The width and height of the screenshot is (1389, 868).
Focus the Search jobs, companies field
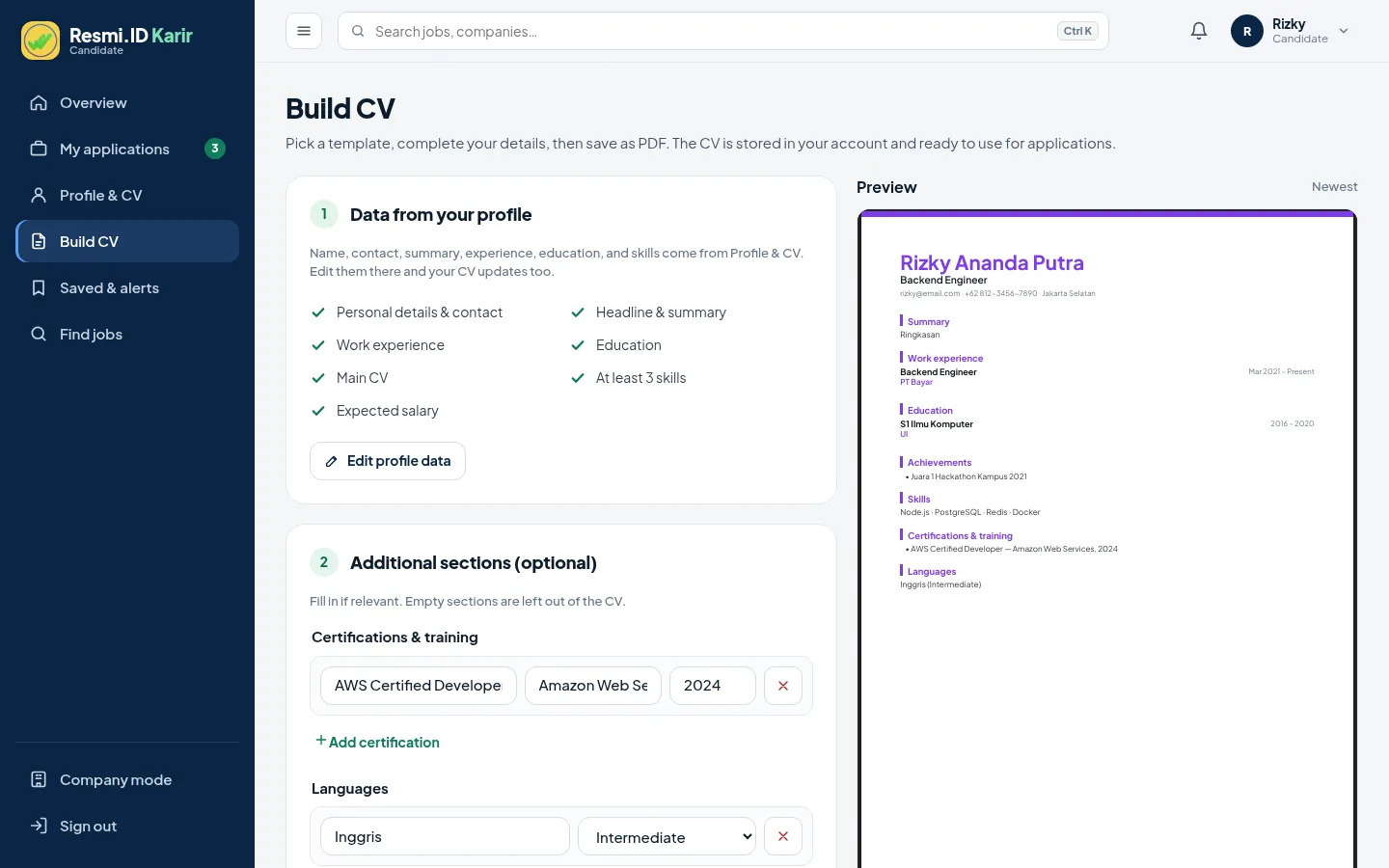(x=723, y=31)
